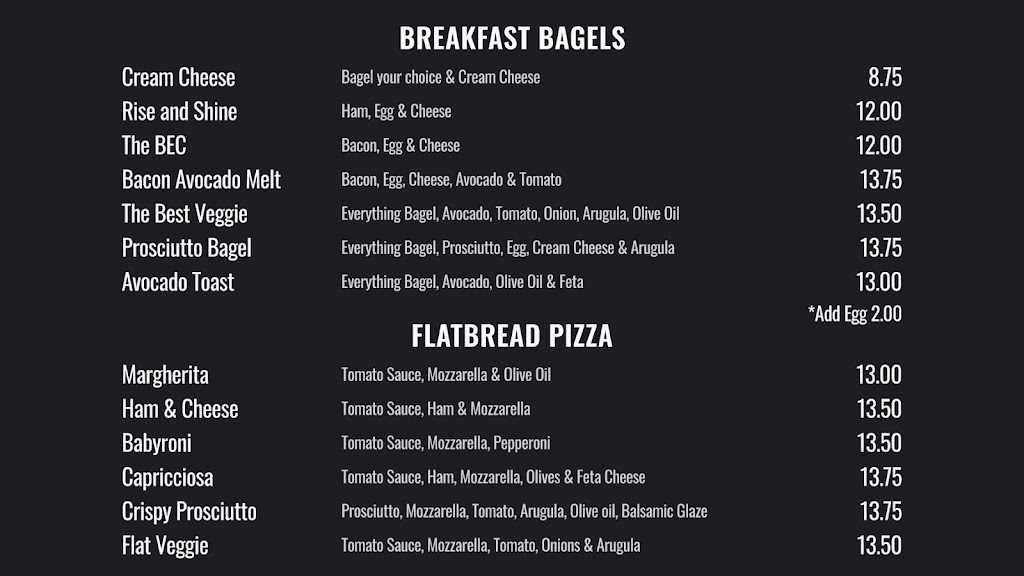Click the Crispy Prosciutto item name
1024x576 pixels.
[189, 511]
